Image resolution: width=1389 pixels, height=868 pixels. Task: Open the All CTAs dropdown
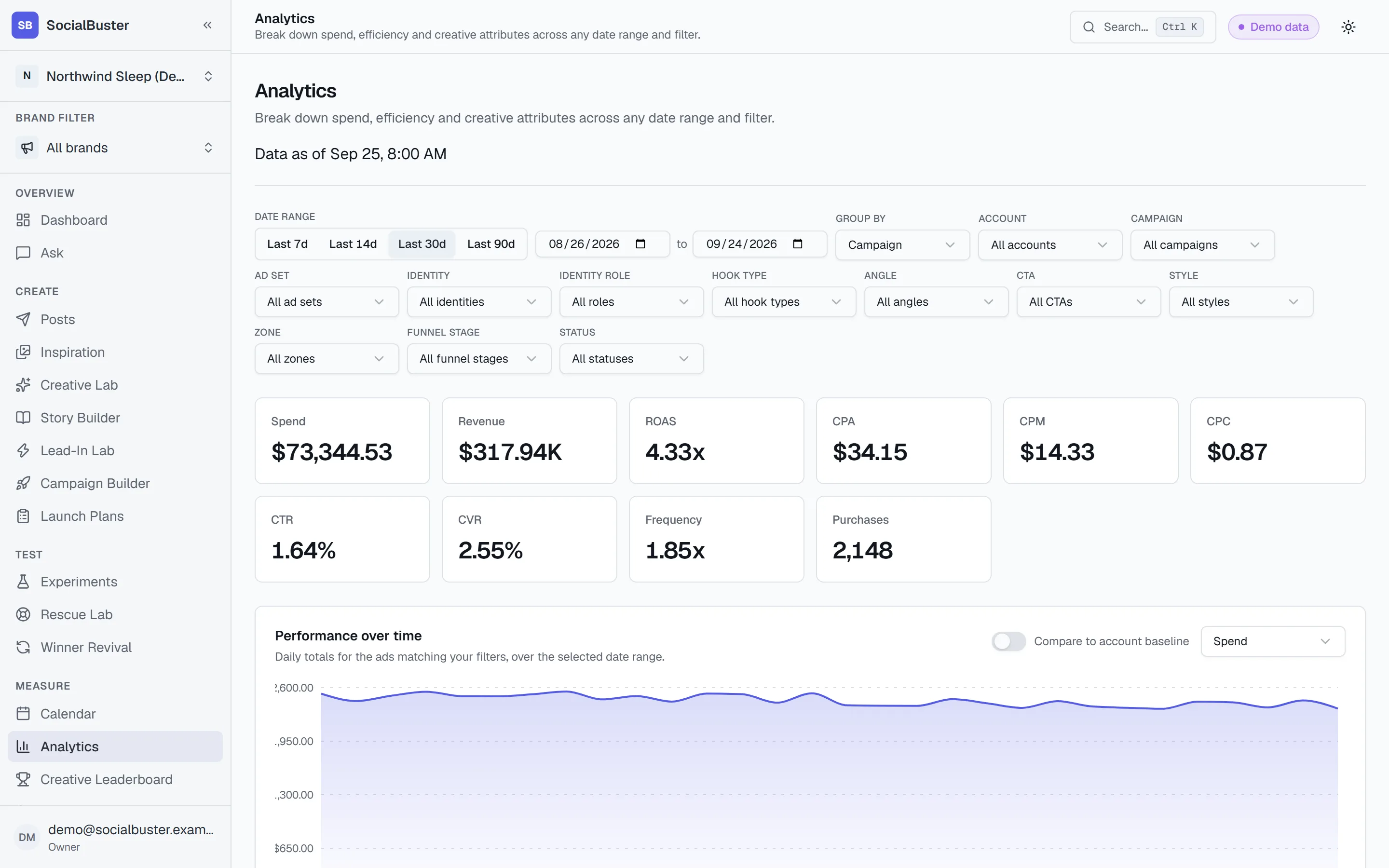1089,301
